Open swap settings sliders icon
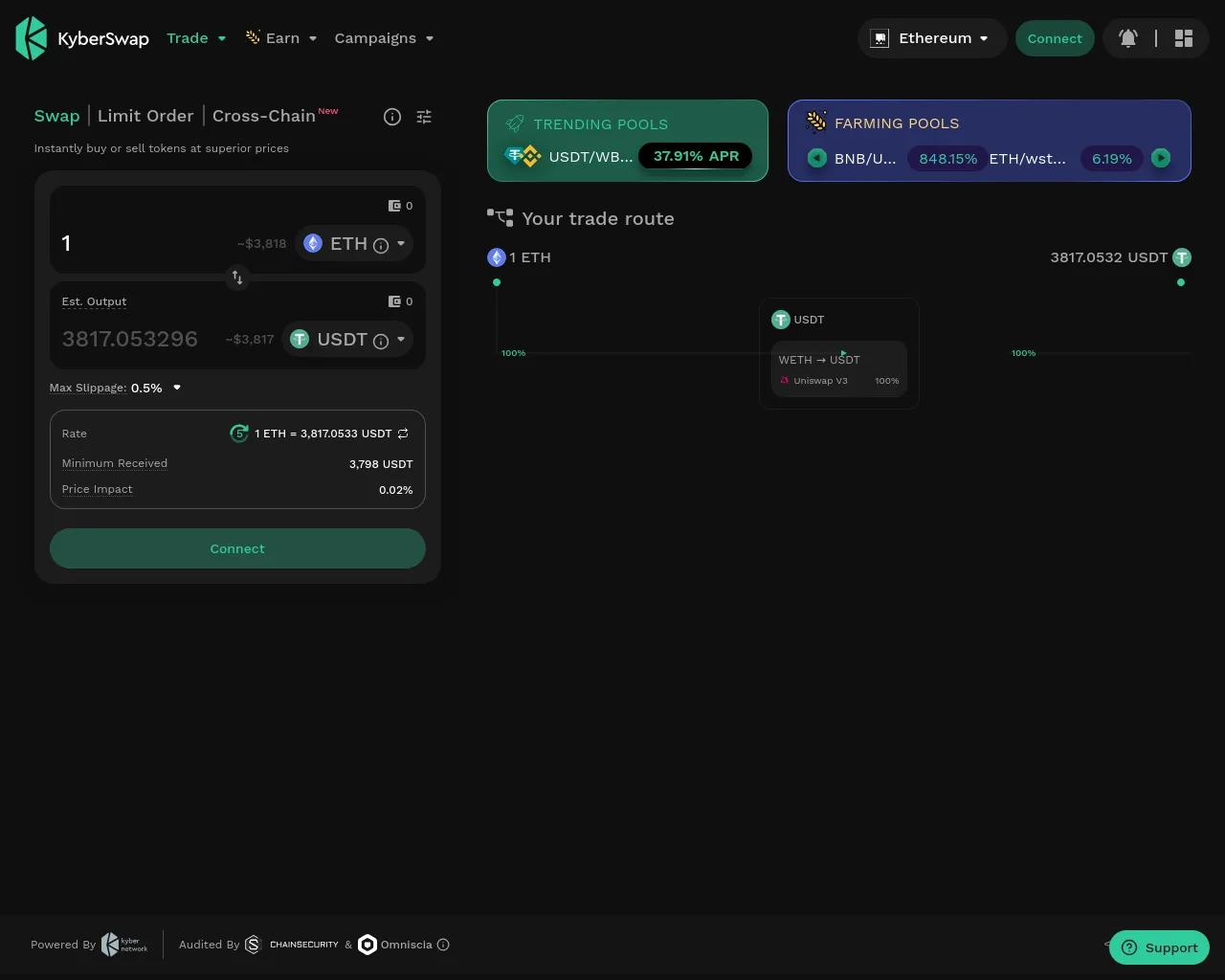Image resolution: width=1225 pixels, height=980 pixels. tap(424, 117)
